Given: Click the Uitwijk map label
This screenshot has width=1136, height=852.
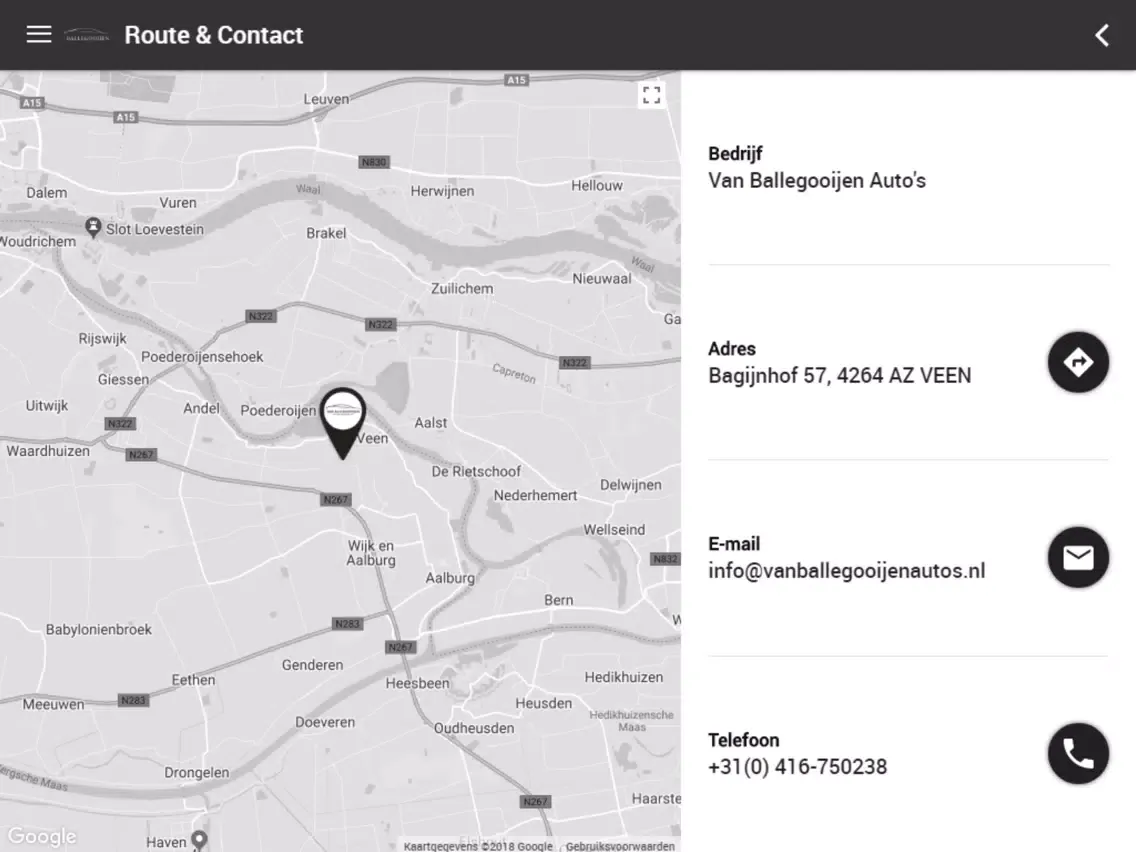Looking at the screenshot, I should 47,406.
